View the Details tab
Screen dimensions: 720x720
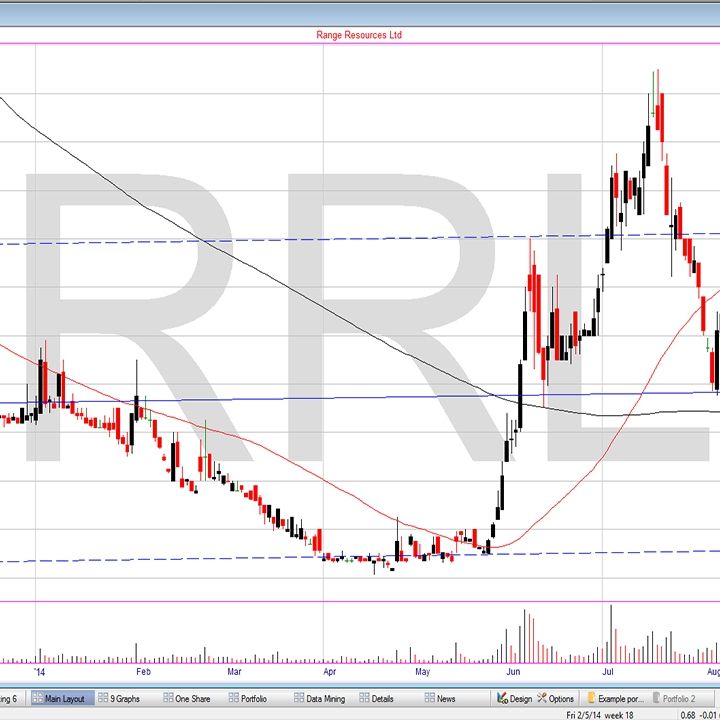tap(376, 698)
